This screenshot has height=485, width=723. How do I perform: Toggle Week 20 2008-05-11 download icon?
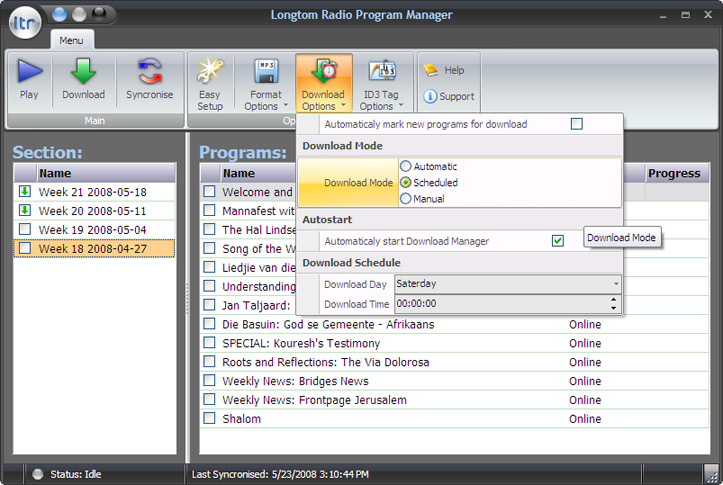[x=25, y=210]
